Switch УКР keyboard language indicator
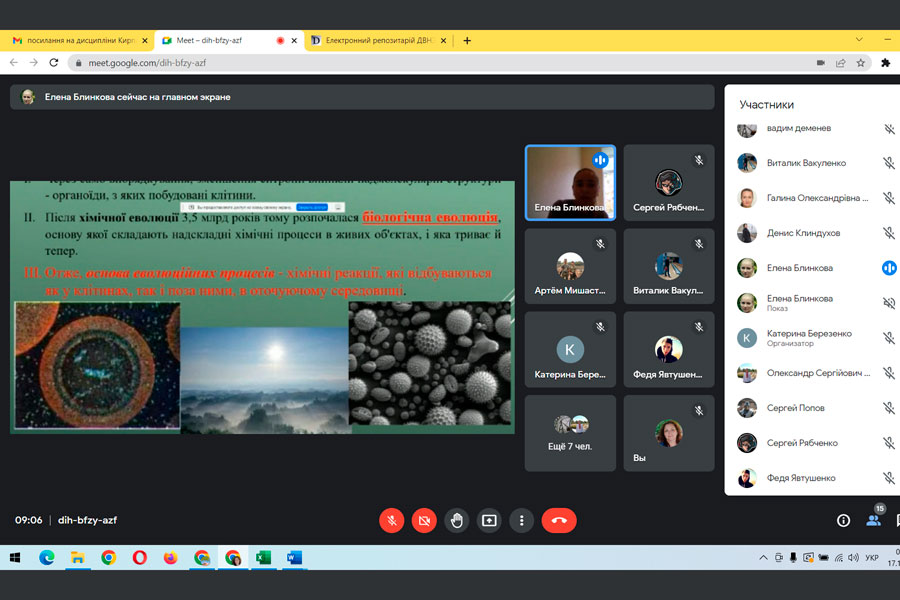Viewport: 900px width, 600px height. pyautogui.click(x=872, y=558)
